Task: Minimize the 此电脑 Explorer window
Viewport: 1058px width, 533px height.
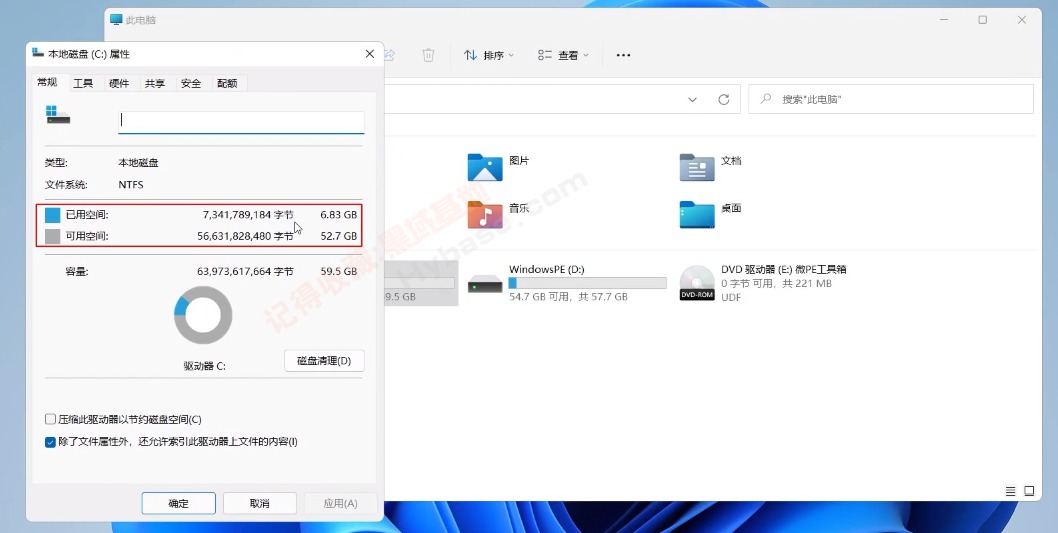Action: pos(944,20)
